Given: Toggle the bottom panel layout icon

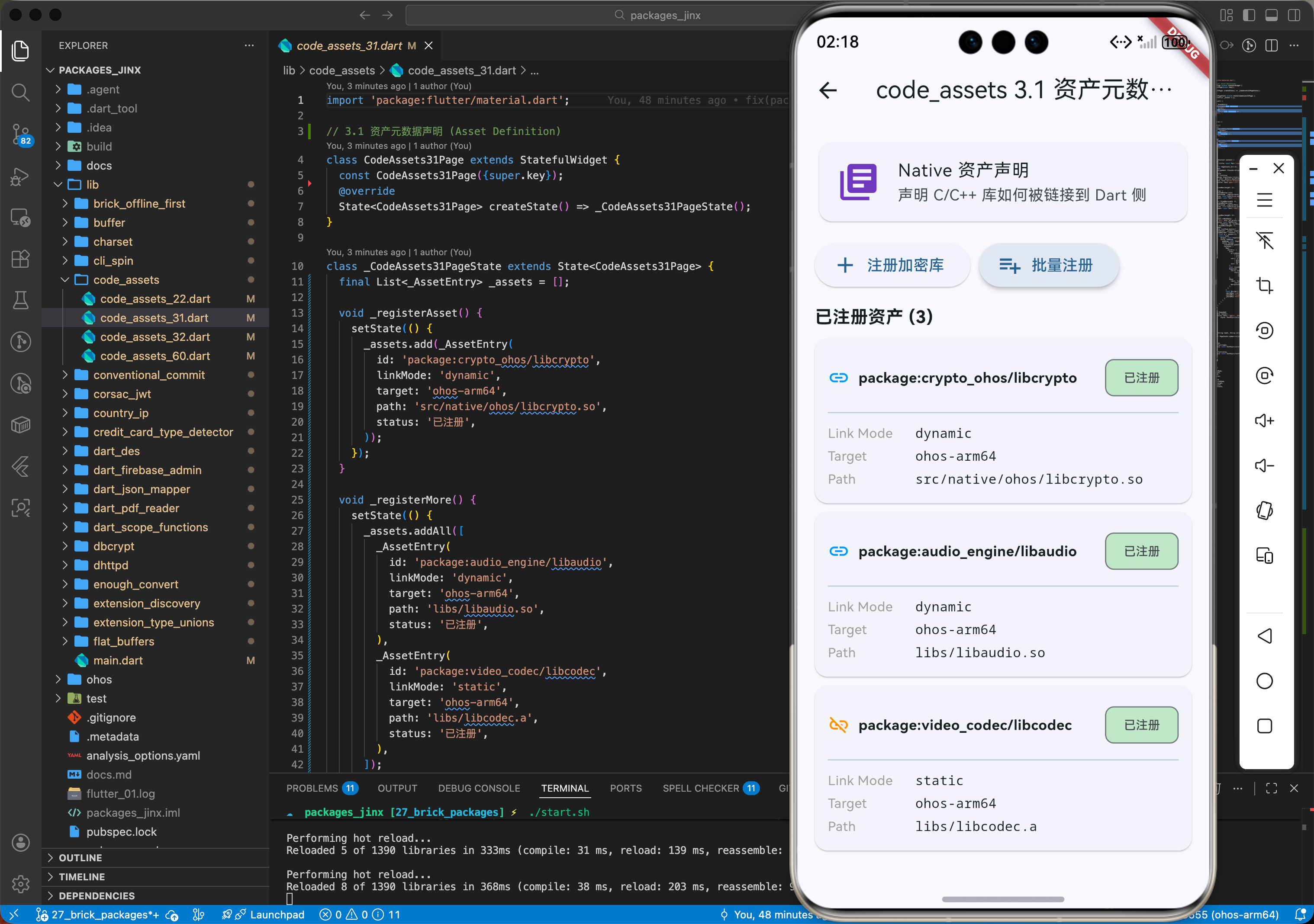Looking at the screenshot, I should click(x=1271, y=16).
